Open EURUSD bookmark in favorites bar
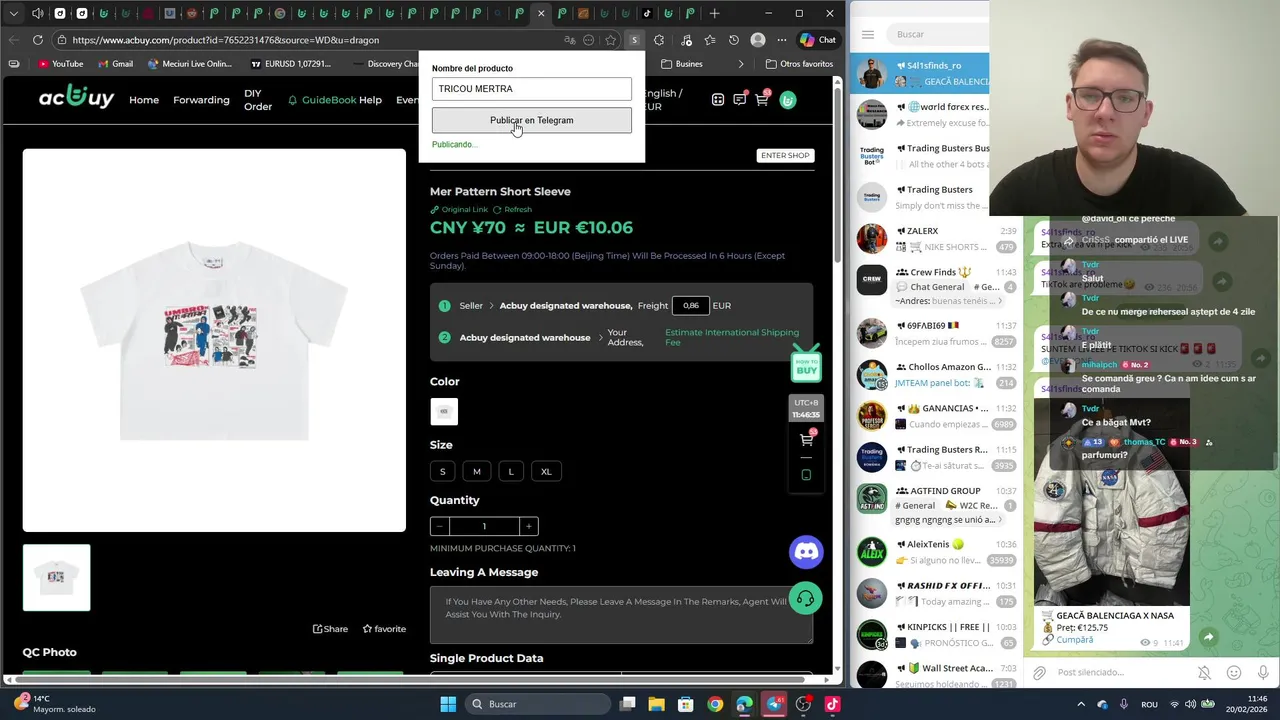 pyautogui.click(x=291, y=64)
